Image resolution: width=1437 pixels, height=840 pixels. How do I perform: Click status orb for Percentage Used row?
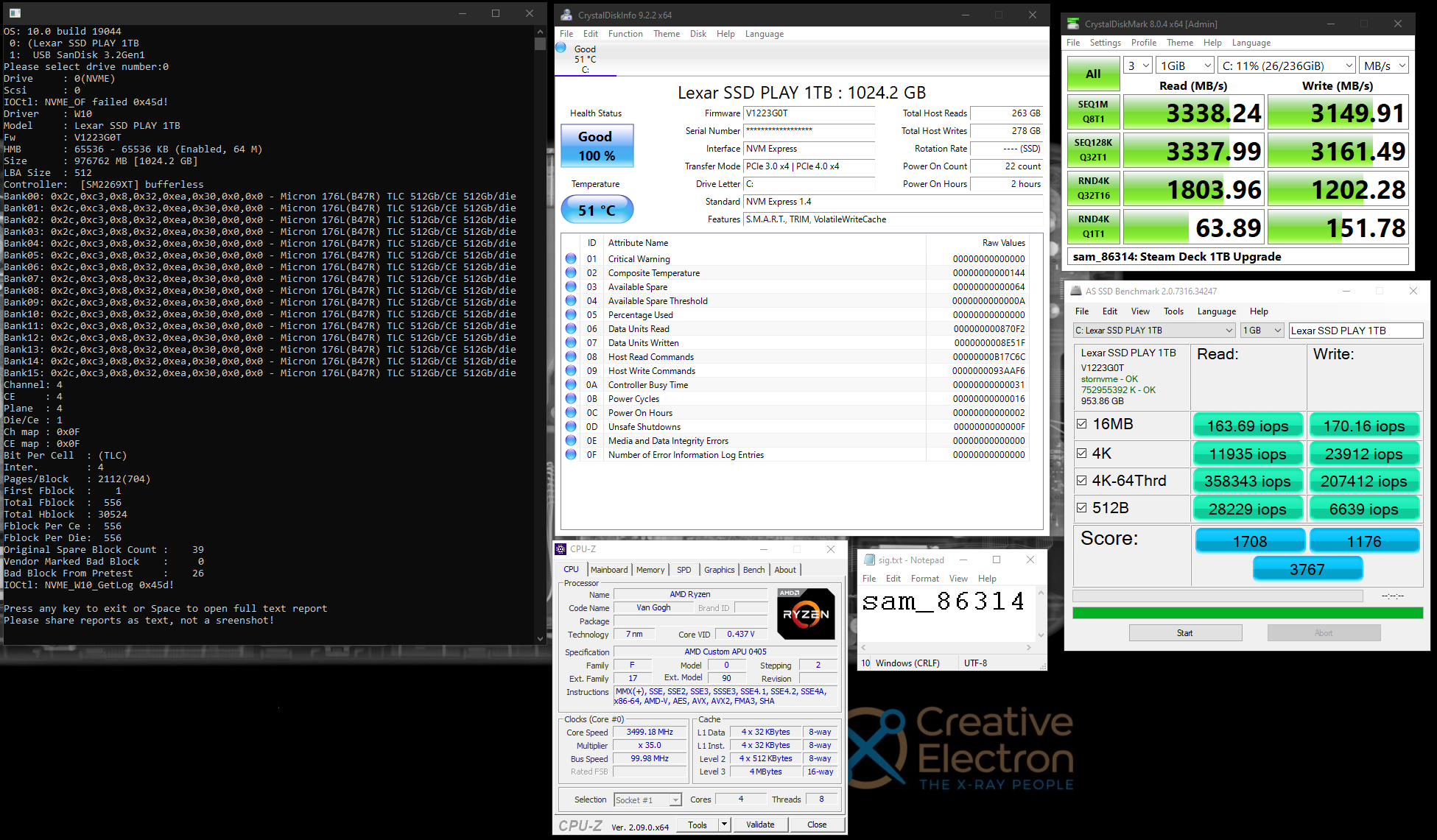pyautogui.click(x=571, y=314)
